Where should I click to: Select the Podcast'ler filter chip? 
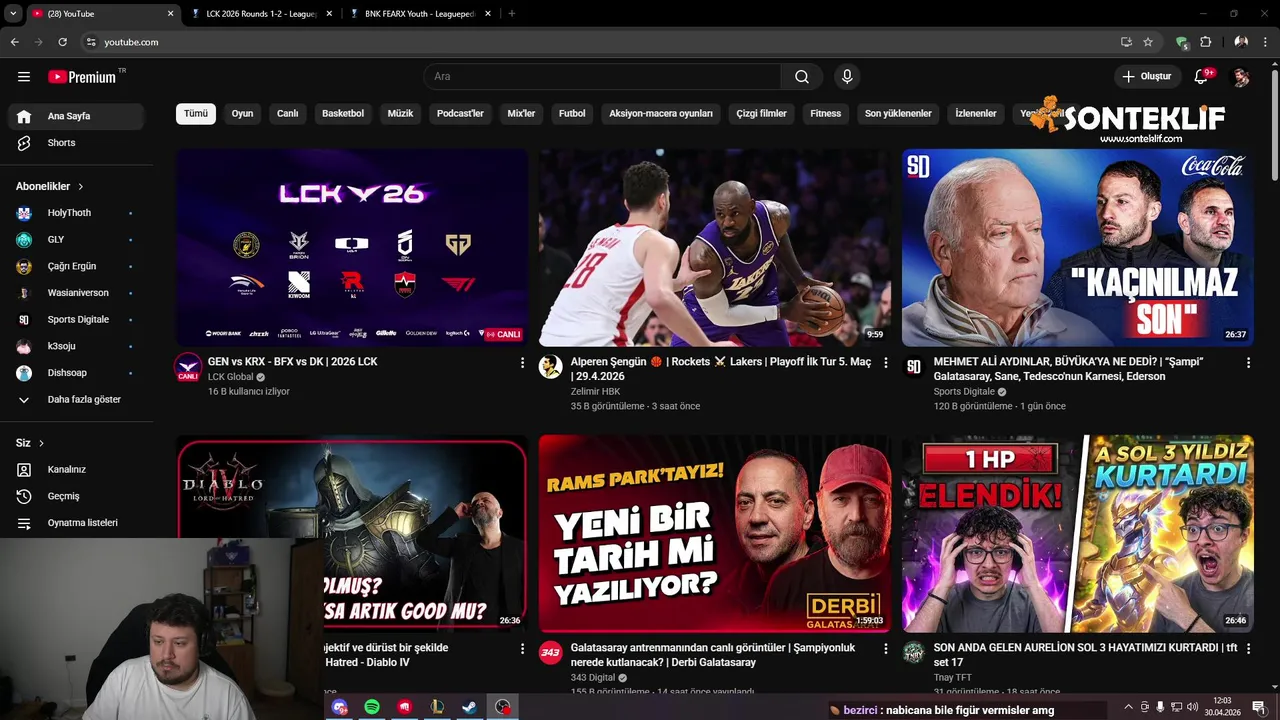460,114
